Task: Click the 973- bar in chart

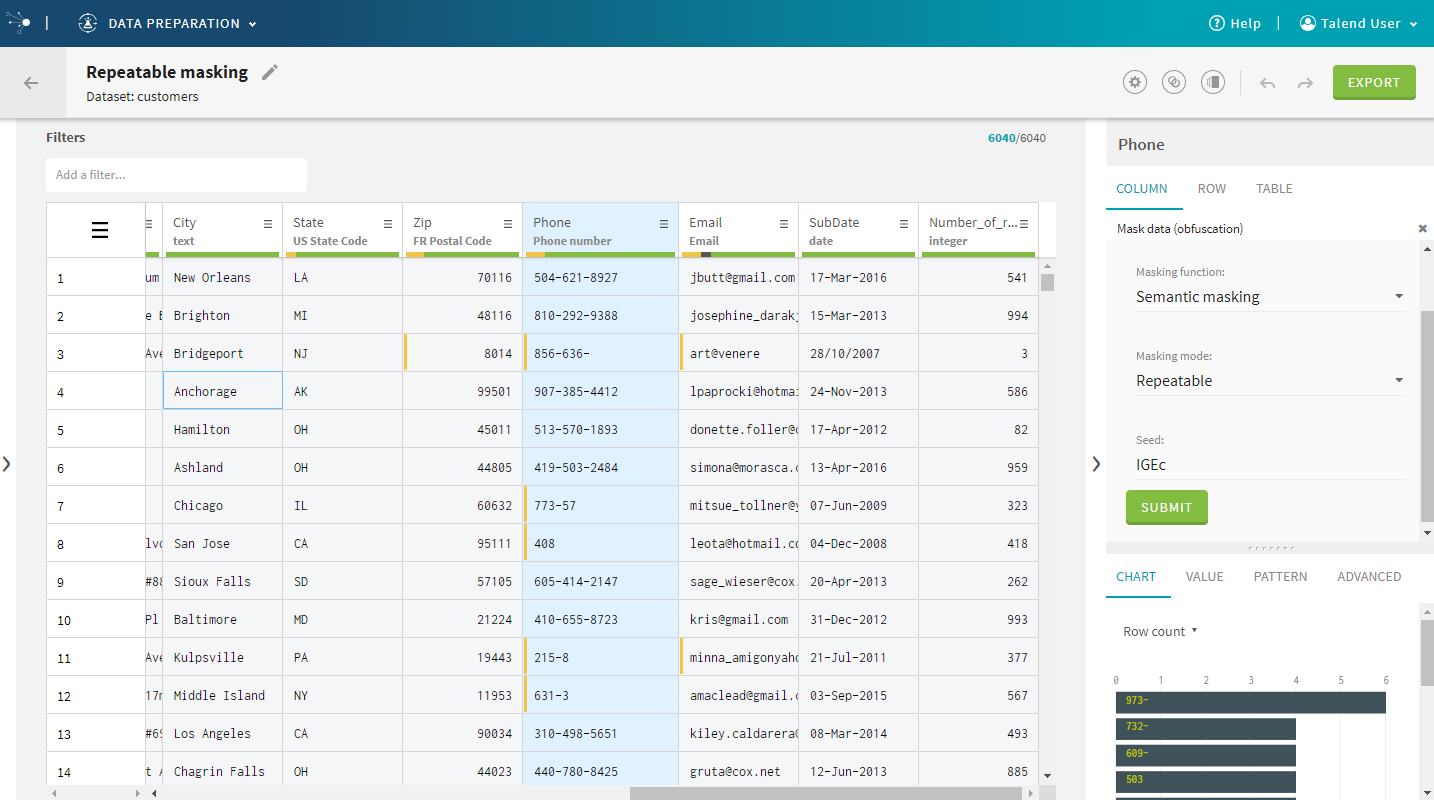Action: click(x=1250, y=702)
